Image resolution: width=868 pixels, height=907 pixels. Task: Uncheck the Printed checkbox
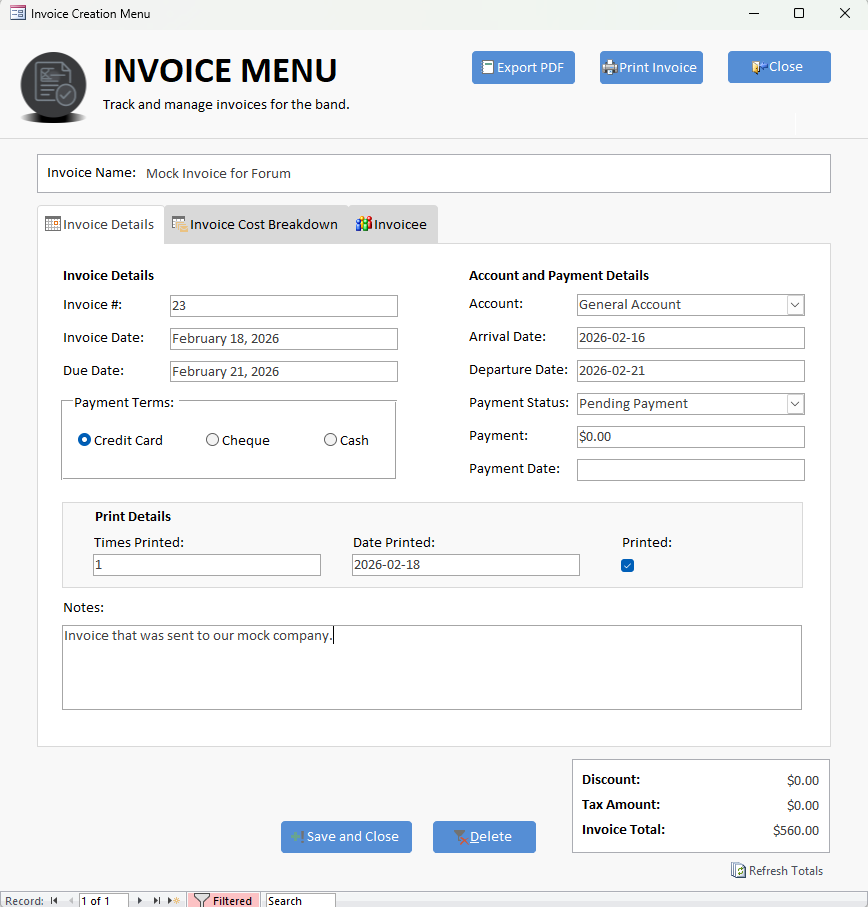[628, 566]
